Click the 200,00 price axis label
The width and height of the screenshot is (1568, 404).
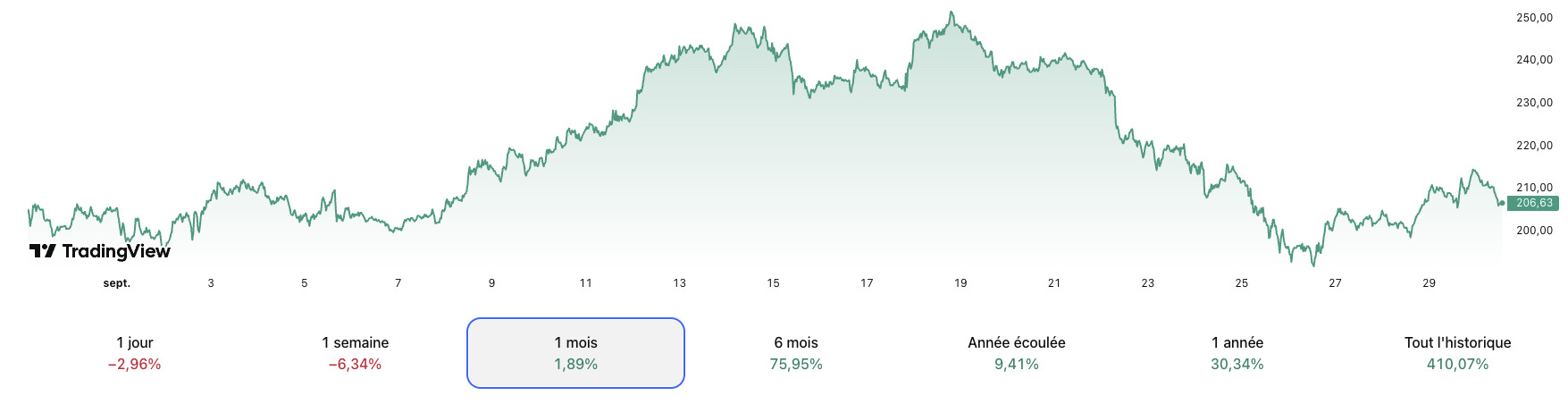[x=1534, y=231]
